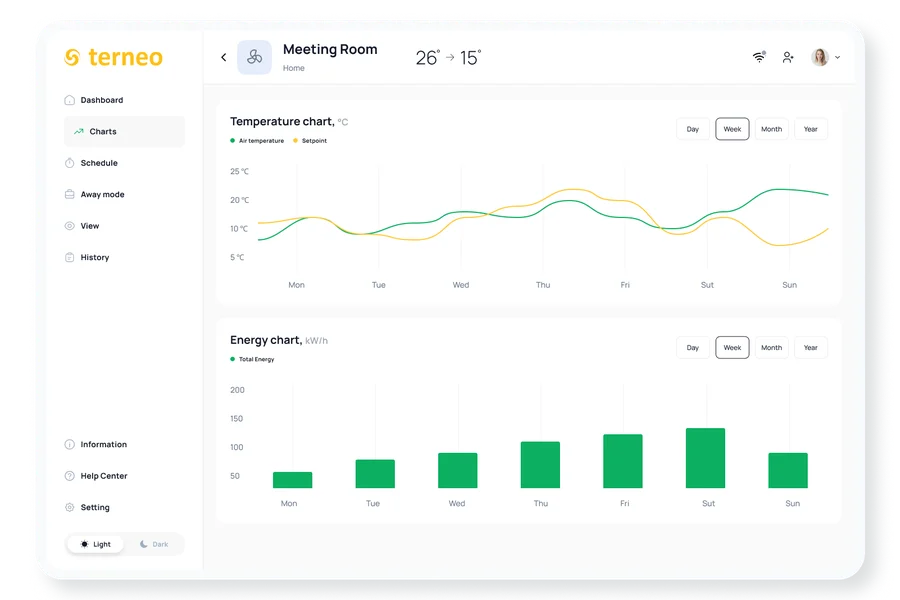The image size is (900, 600).
Task: Open the History sidebar item
Action: [94, 258]
